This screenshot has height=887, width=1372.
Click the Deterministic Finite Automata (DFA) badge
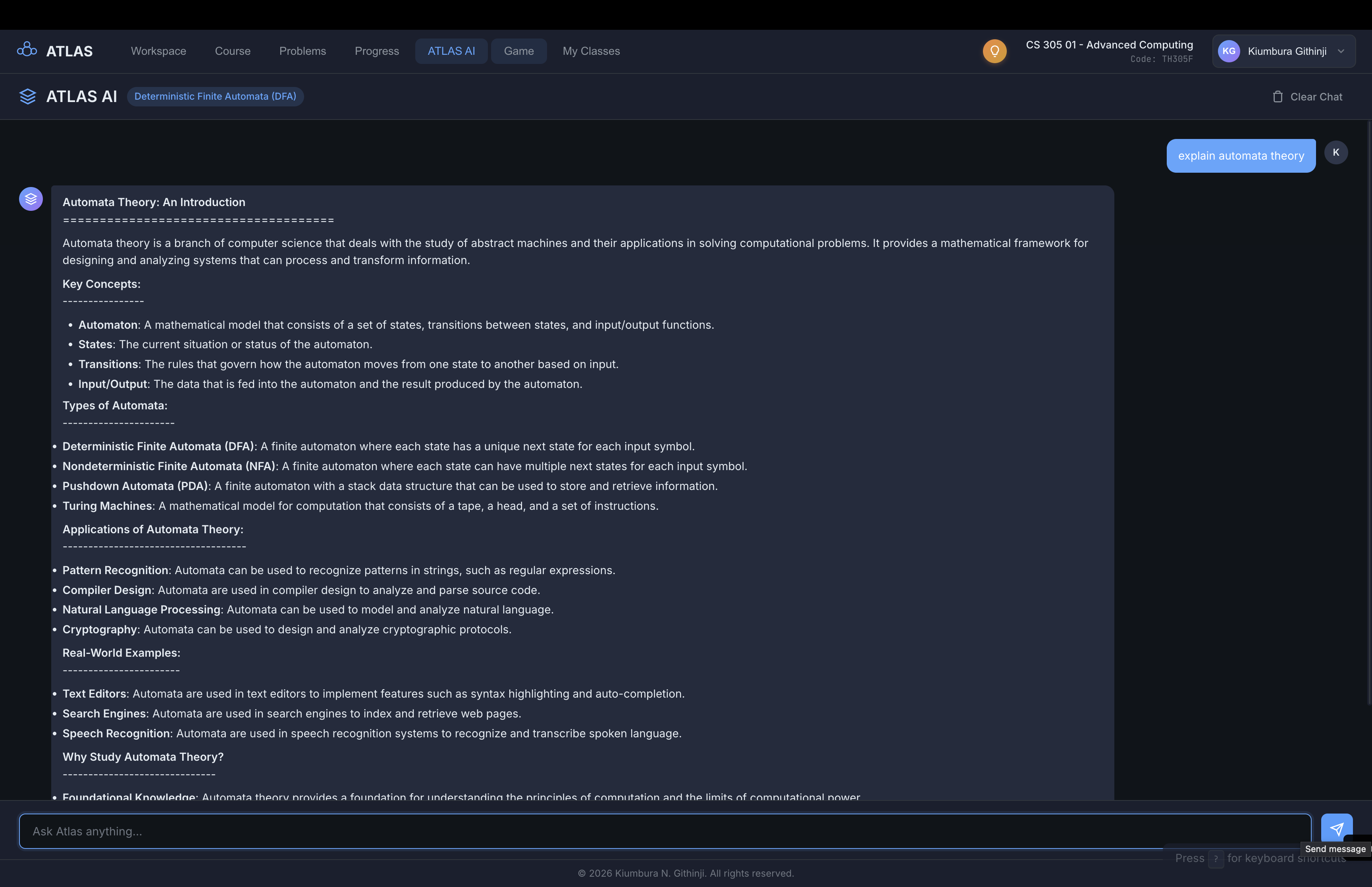[x=215, y=96]
